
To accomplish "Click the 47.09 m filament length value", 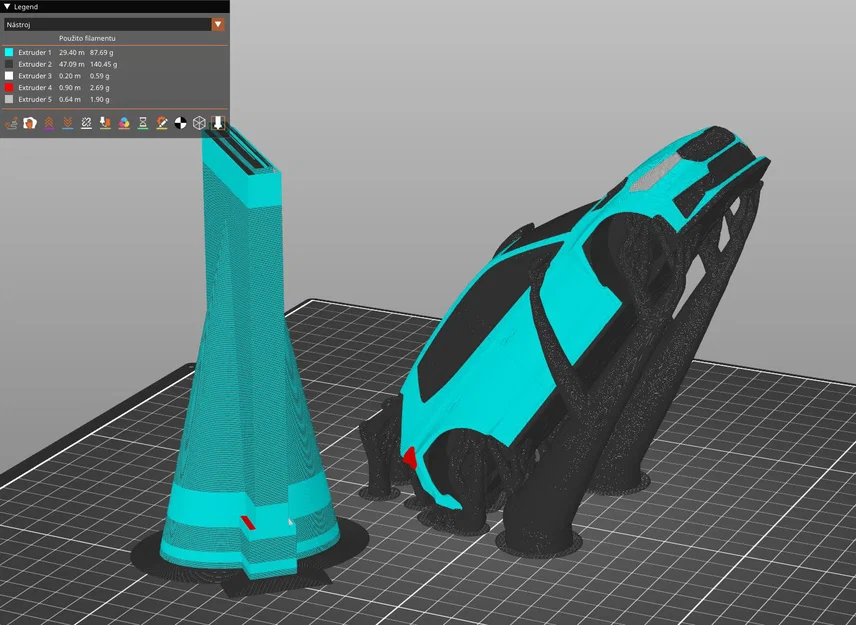I will [72, 64].
